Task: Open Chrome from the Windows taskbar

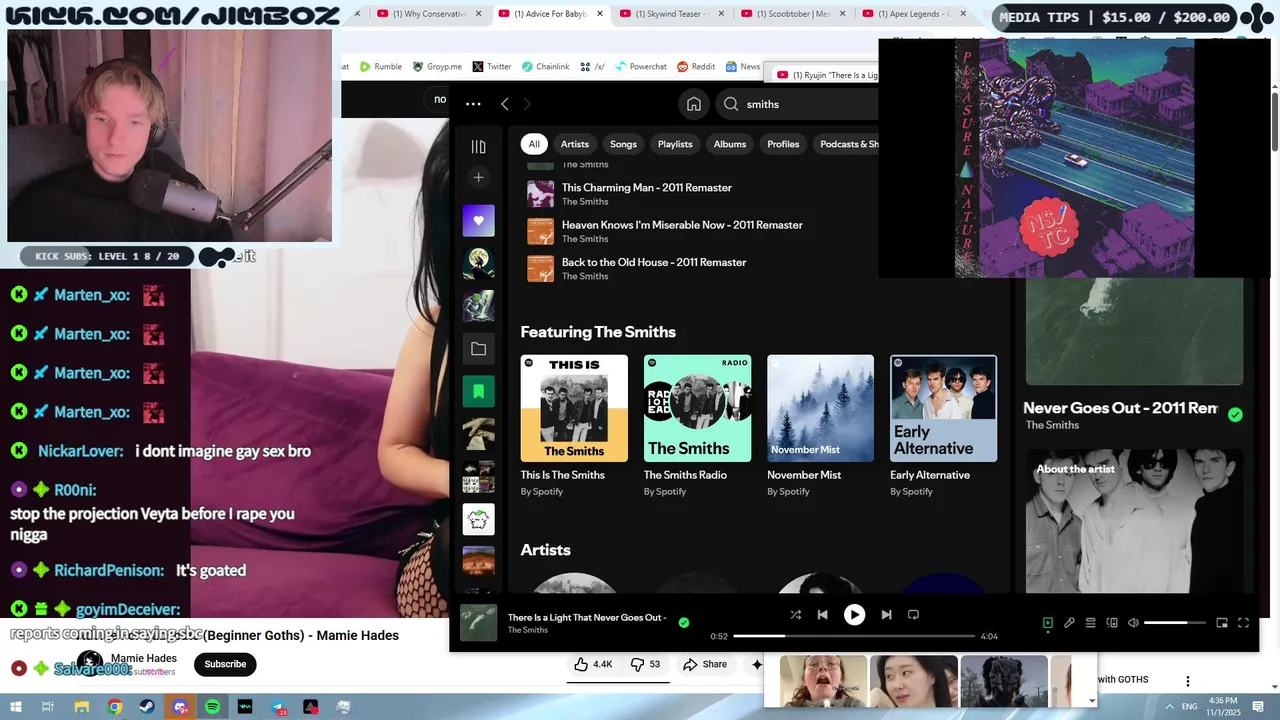Action: [x=115, y=707]
